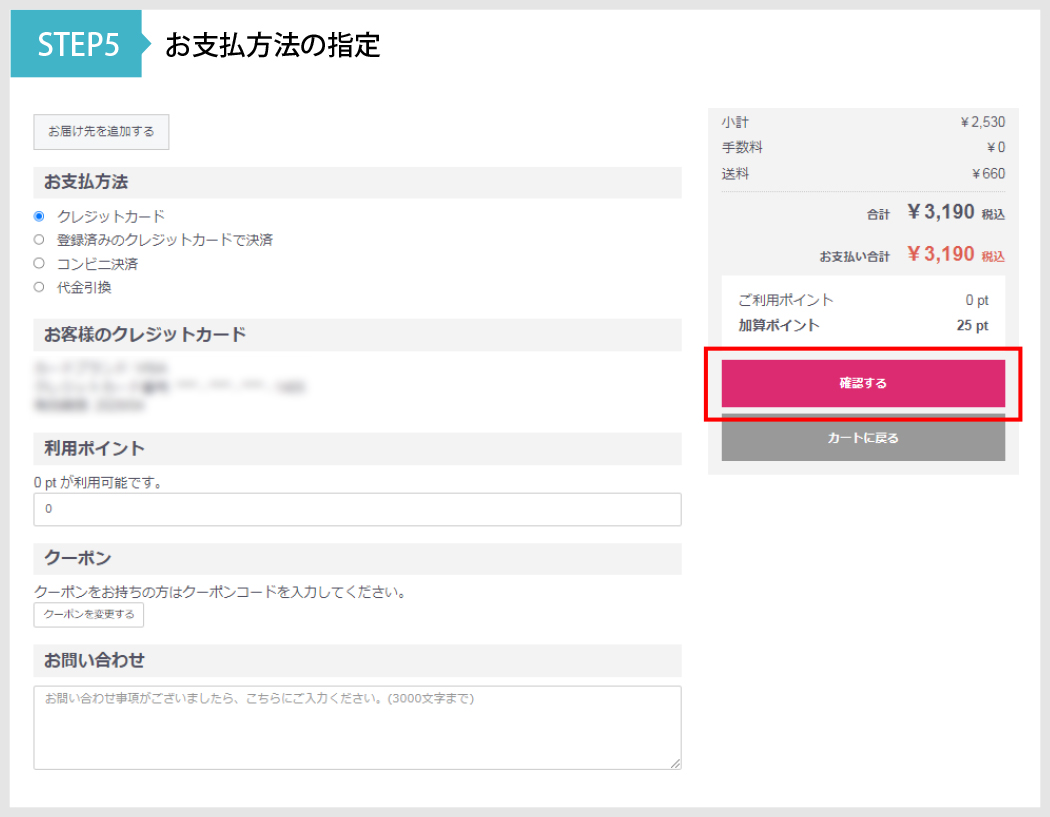Click the 加算ポイント 25 pt value
The width and height of the screenshot is (1050, 817).
coord(971,325)
